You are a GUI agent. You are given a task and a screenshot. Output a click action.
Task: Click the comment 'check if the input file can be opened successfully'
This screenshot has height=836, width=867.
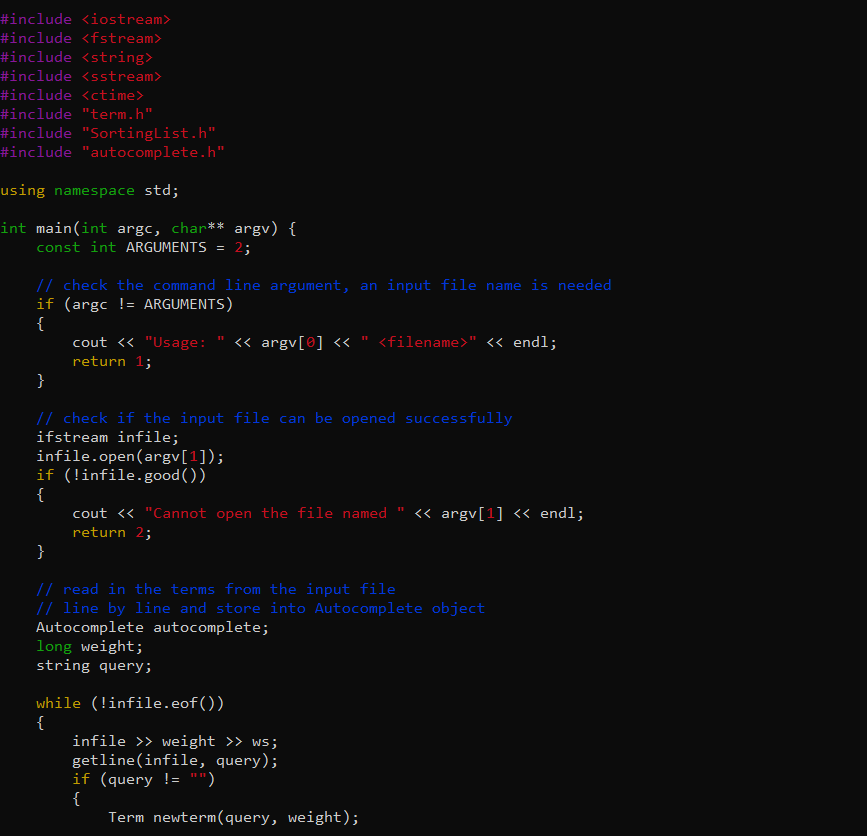(274, 419)
